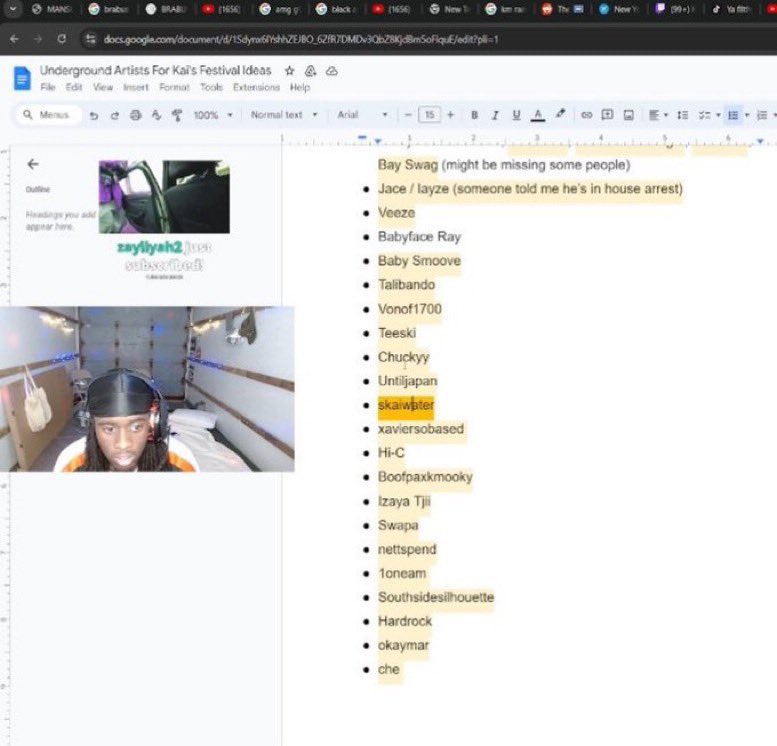Expand the bulleted list style arrow
The width and height of the screenshot is (777, 746).
tap(747, 115)
